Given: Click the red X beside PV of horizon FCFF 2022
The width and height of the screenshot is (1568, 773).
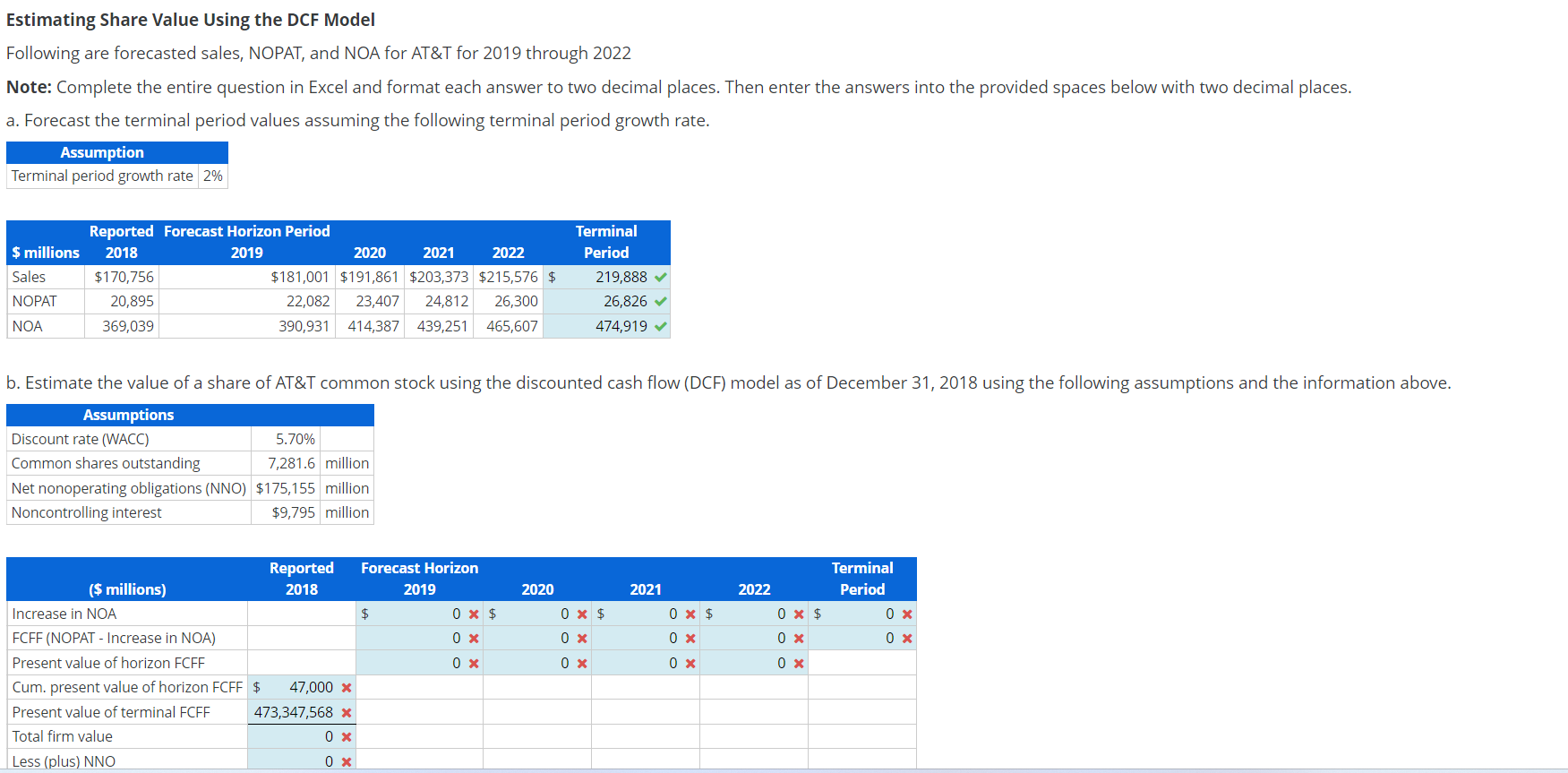Looking at the screenshot, I should 799,664.
